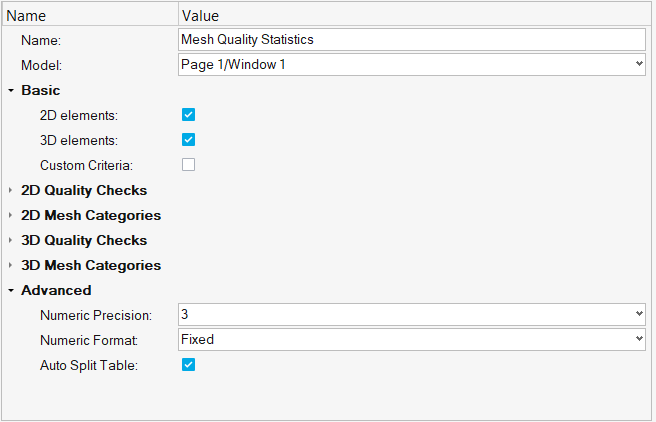
Task: Open the Numeric Format dropdown
Action: pos(639,339)
